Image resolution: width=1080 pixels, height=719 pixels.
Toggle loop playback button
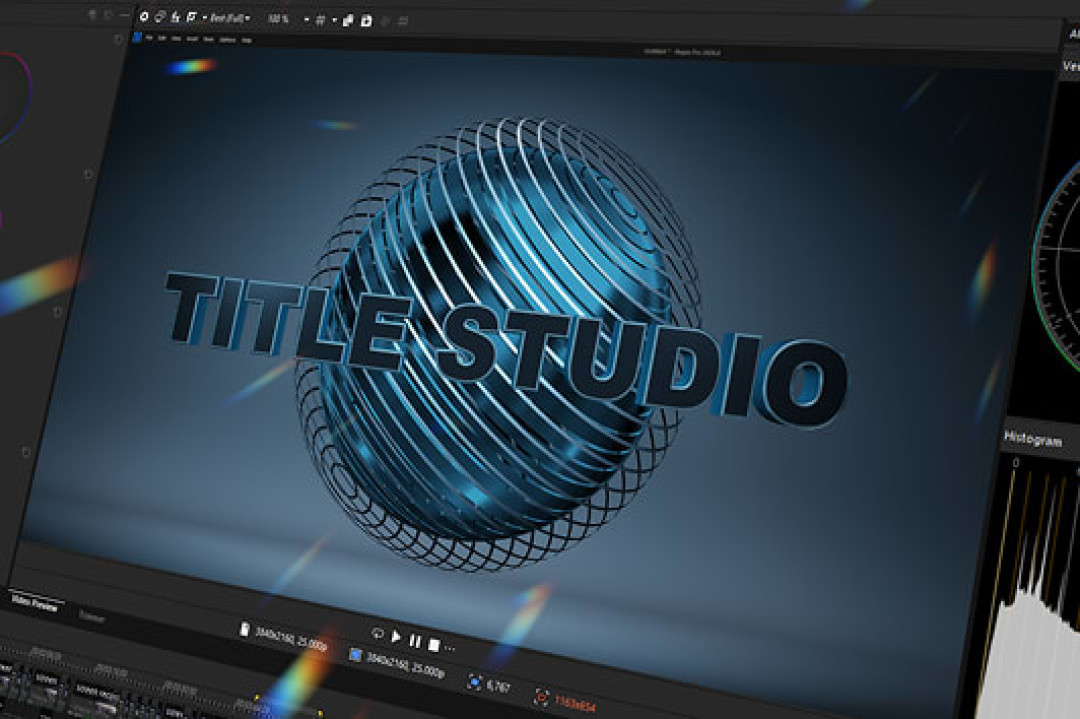click(x=377, y=632)
